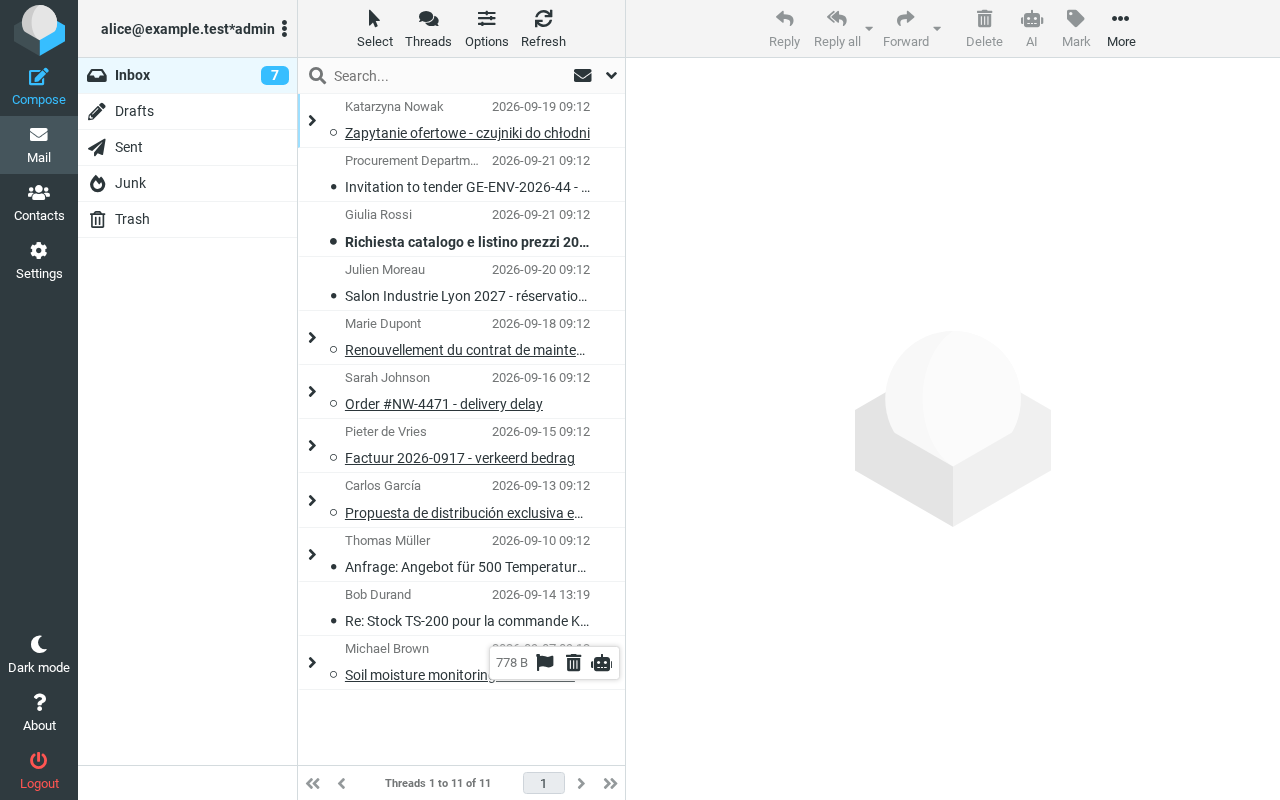Click the Reply all button
Image resolution: width=1280 pixels, height=800 pixels.
[837, 29]
